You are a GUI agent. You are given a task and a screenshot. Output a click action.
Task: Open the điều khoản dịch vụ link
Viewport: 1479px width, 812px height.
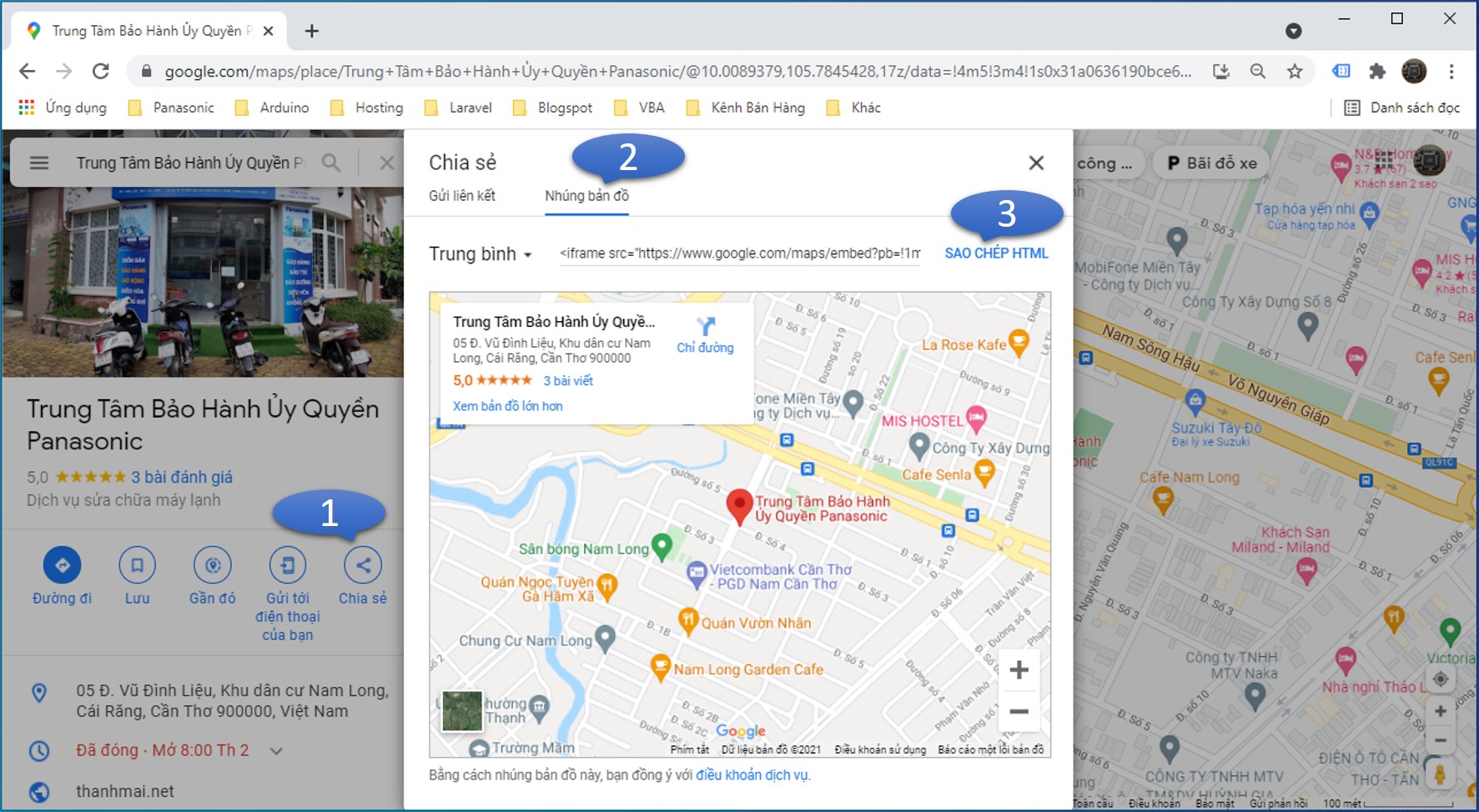pos(752,775)
